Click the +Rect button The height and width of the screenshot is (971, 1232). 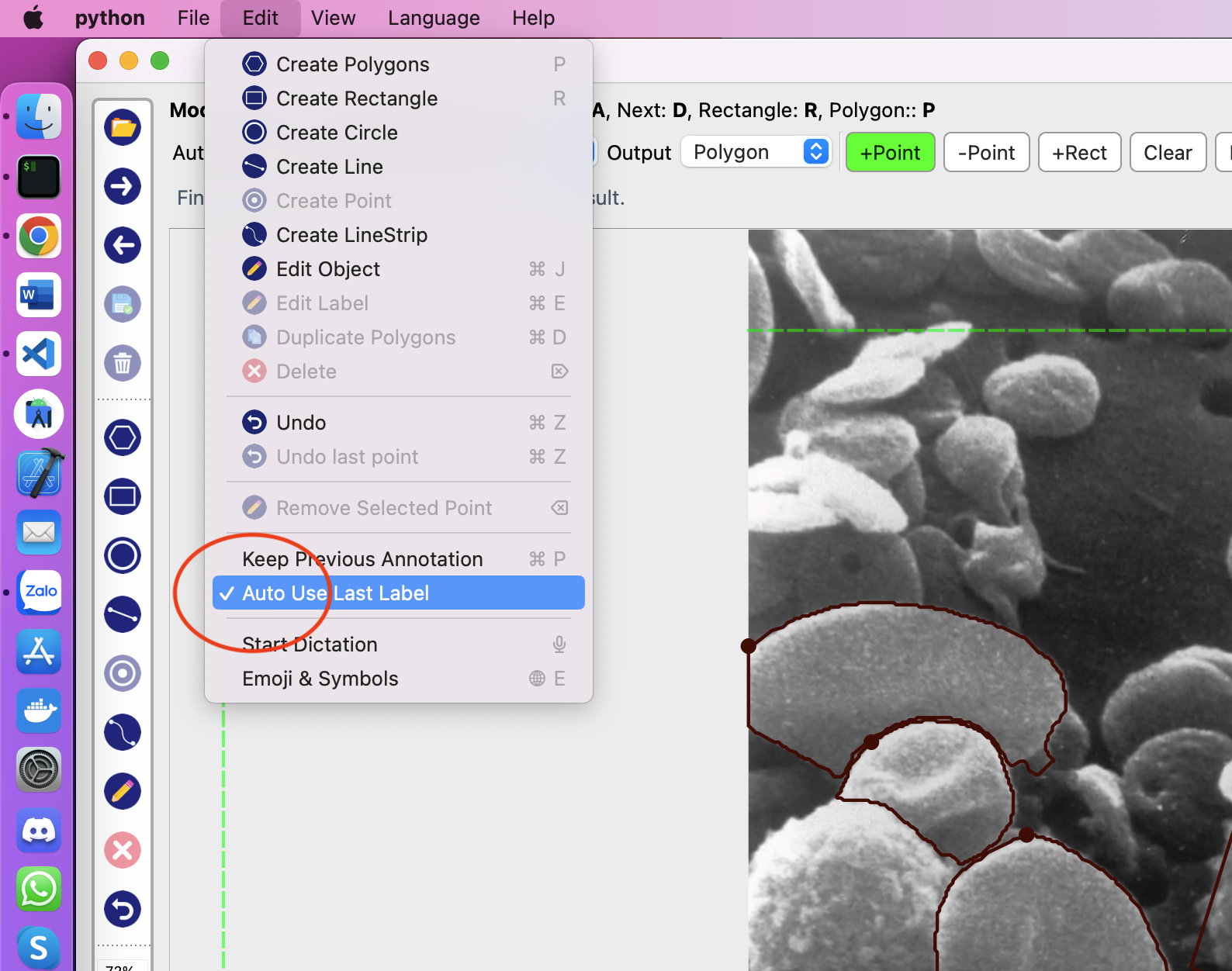[x=1079, y=153]
